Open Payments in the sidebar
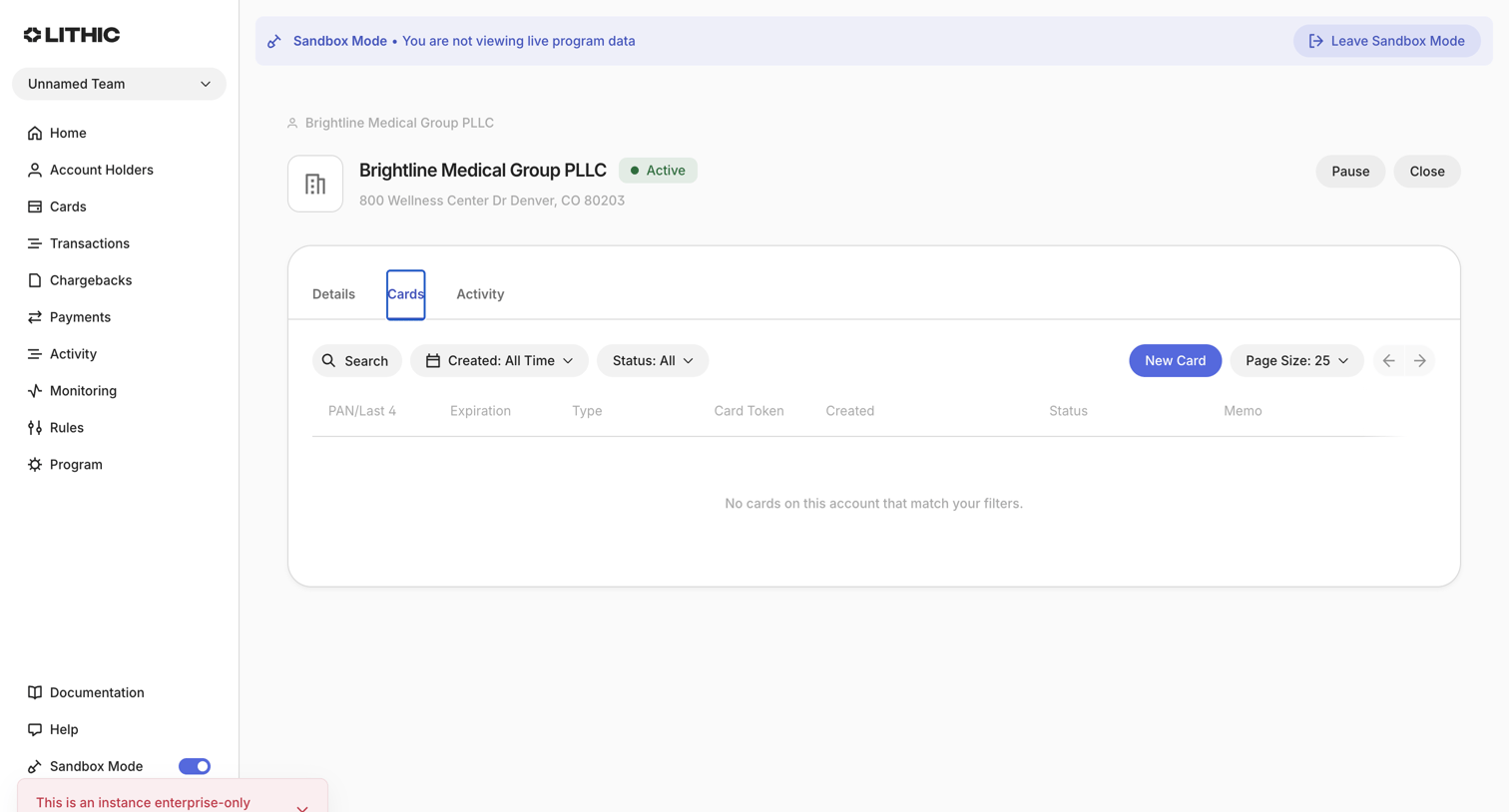This screenshot has width=1509, height=812. [x=80, y=317]
